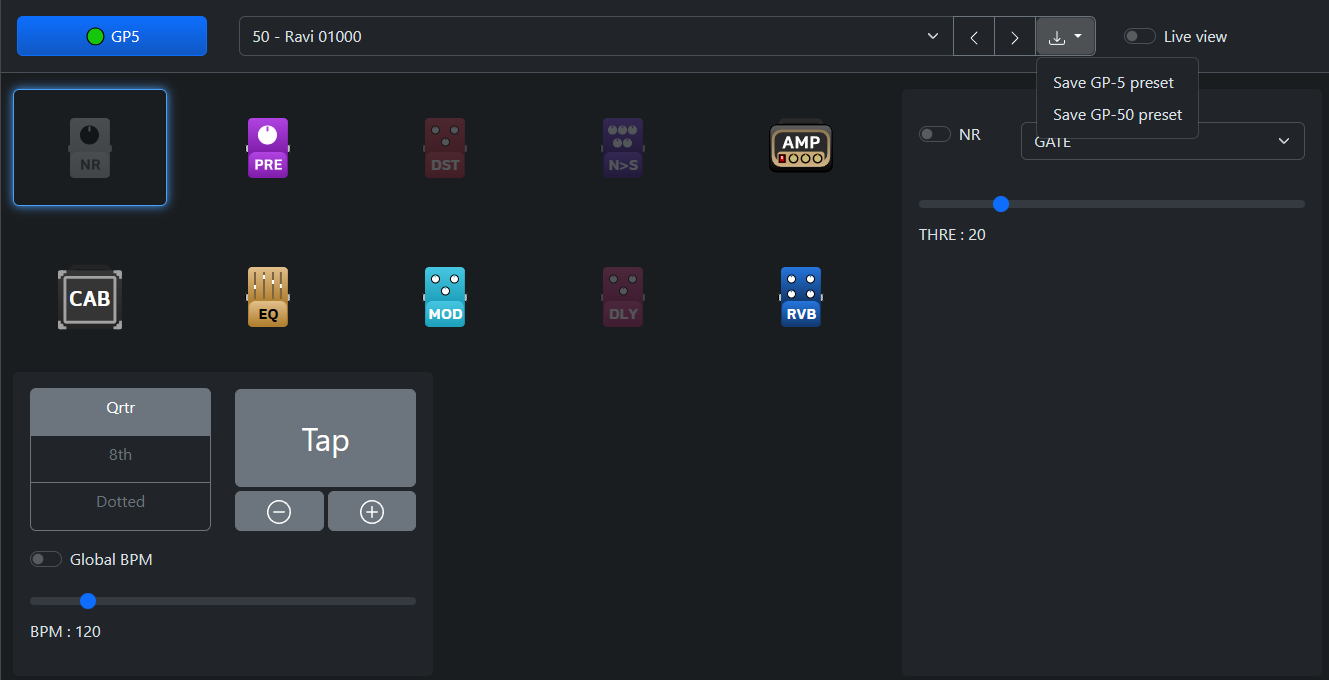Select the DST distortion pedal
This screenshot has height=680, width=1329.
click(445, 148)
